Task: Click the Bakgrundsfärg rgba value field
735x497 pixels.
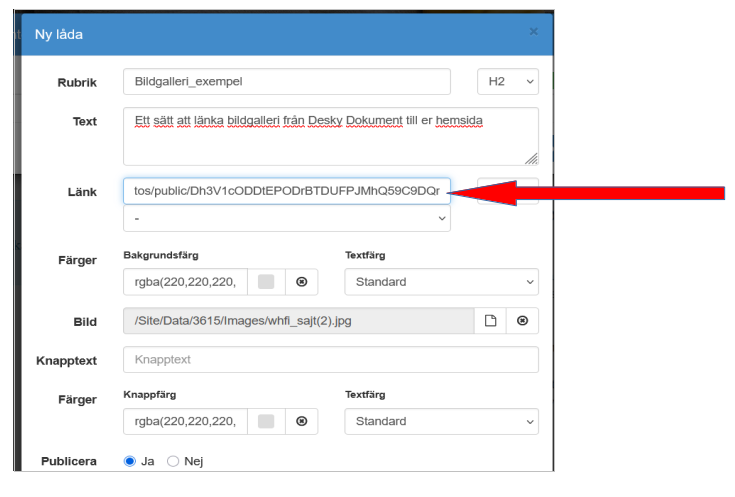Action: pos(185,282)
